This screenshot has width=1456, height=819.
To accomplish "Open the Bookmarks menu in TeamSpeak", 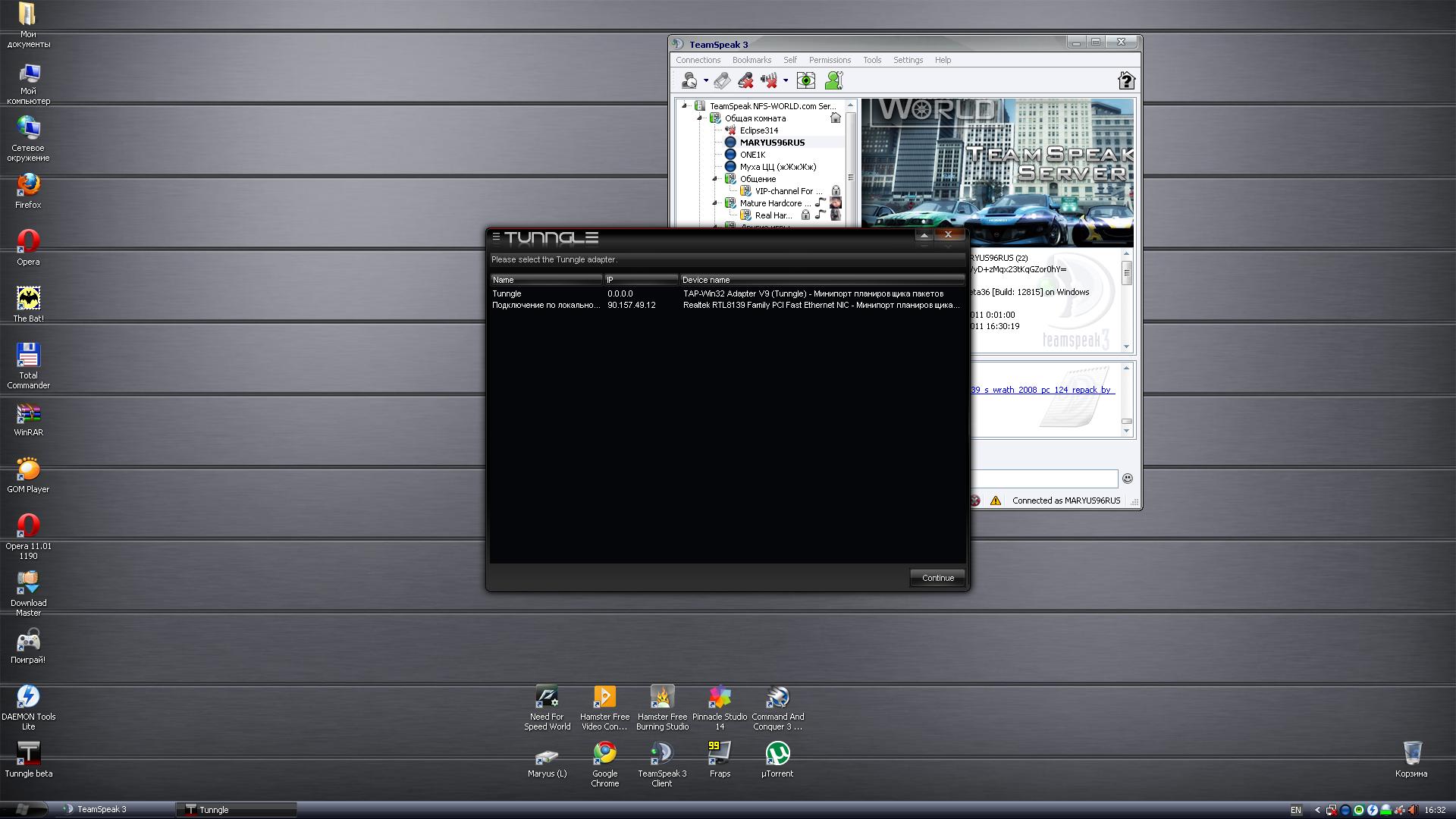I will (752, 60).
